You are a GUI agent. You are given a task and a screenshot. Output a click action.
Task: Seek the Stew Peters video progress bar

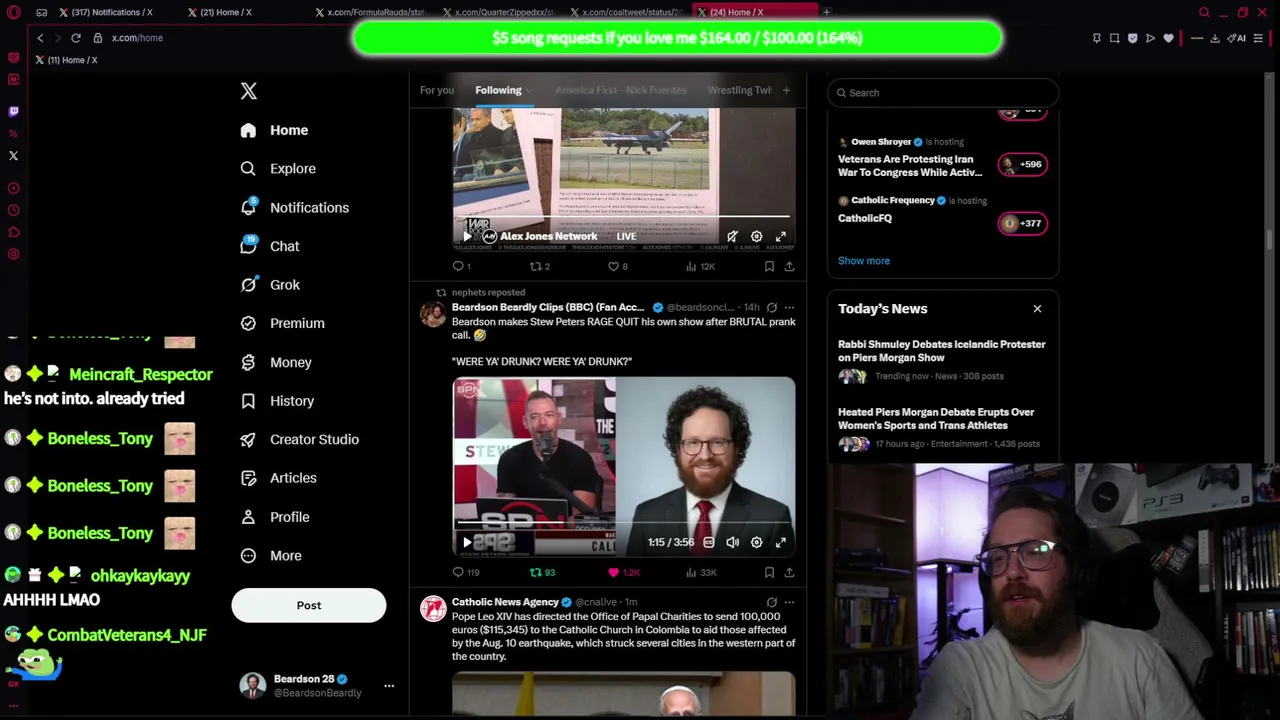624,523
